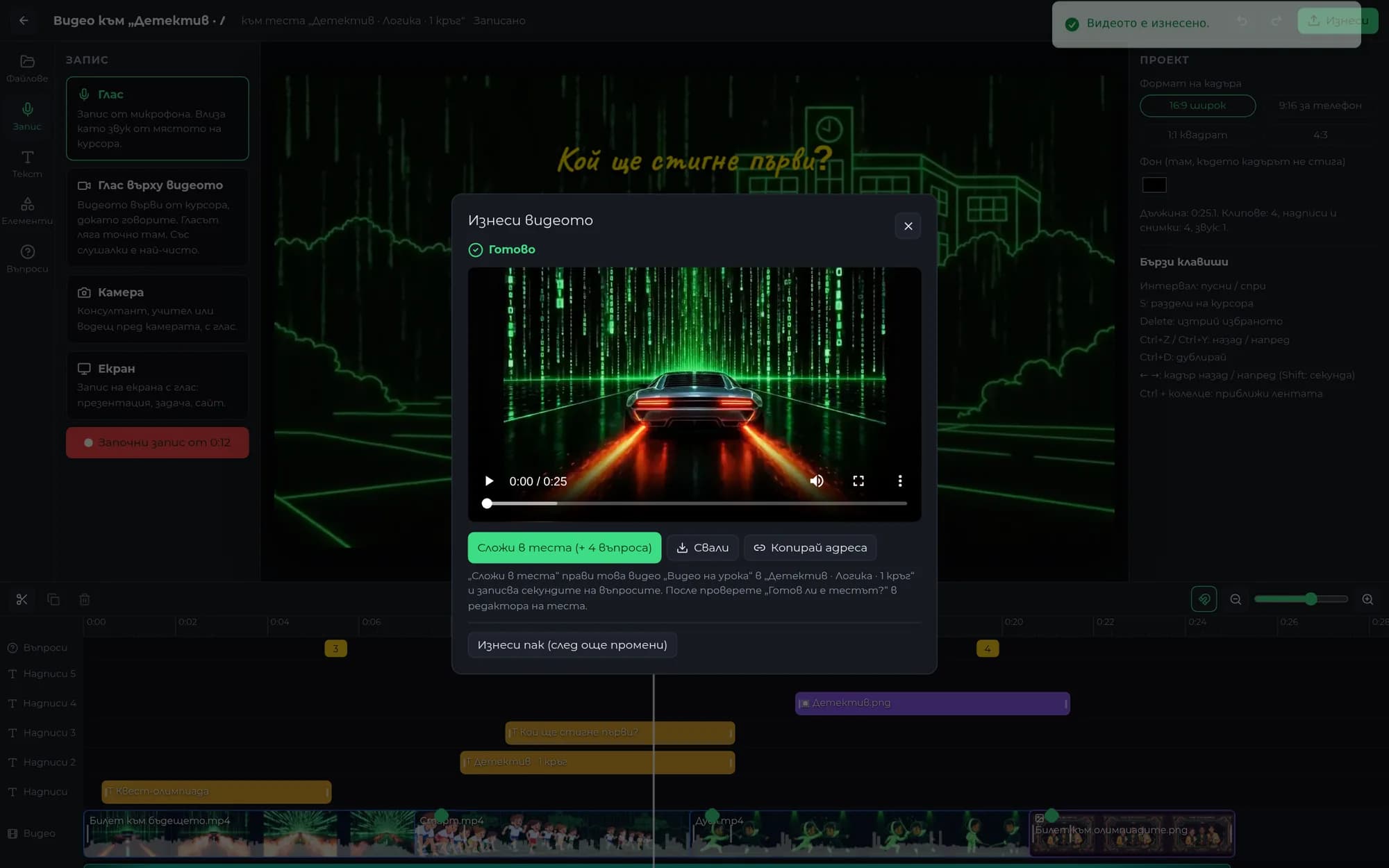Switch to the Текст sidebar tab
This screenshot has height=868, width=1389.
(27, 164)
